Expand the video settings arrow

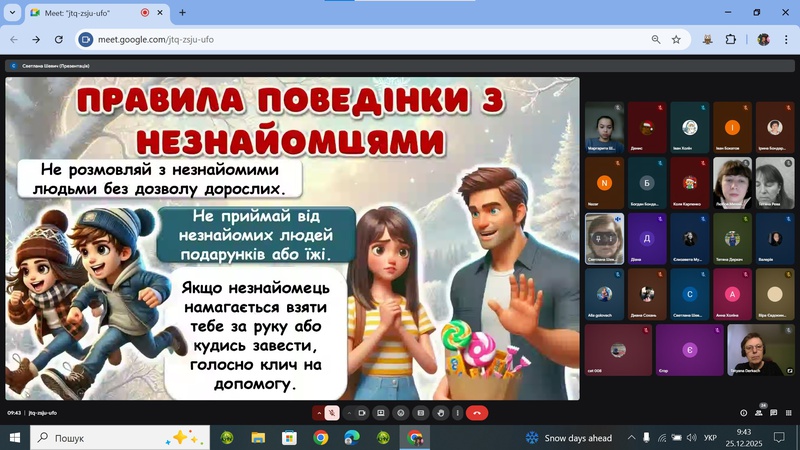[x=348, y=412]
